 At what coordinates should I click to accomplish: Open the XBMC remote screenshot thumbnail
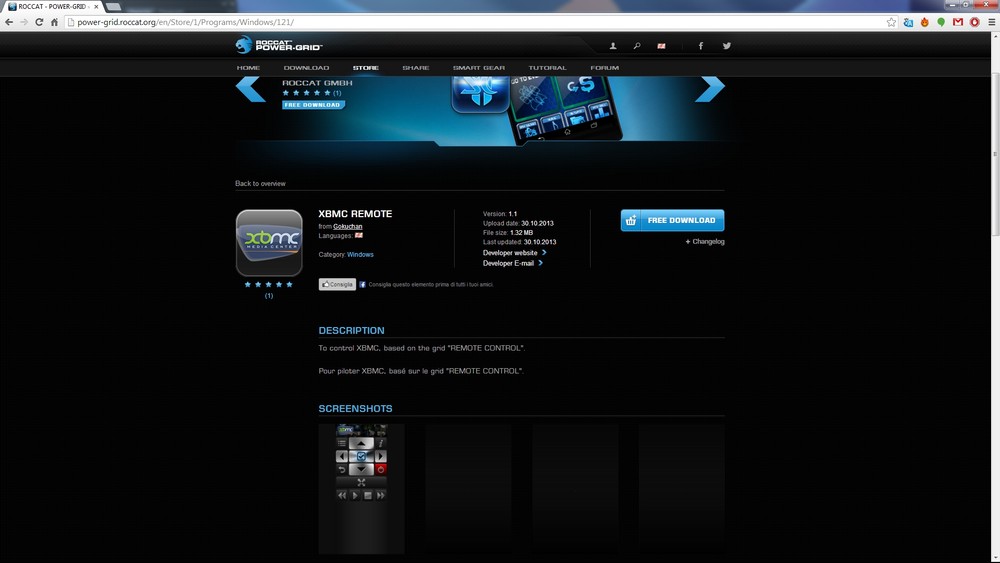coord(361,488)
